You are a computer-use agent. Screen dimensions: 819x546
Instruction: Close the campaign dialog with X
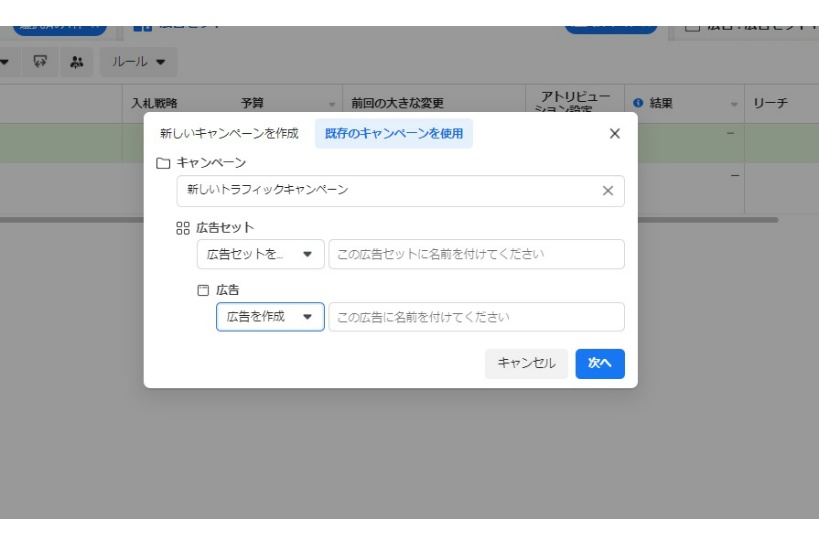615,134
